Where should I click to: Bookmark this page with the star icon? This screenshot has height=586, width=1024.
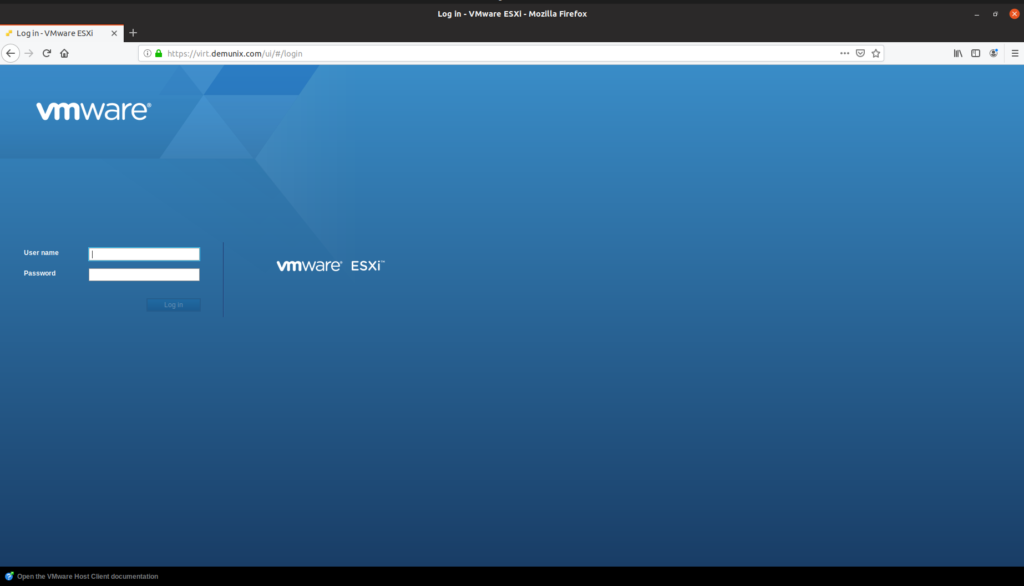click(x=876, y=53)
